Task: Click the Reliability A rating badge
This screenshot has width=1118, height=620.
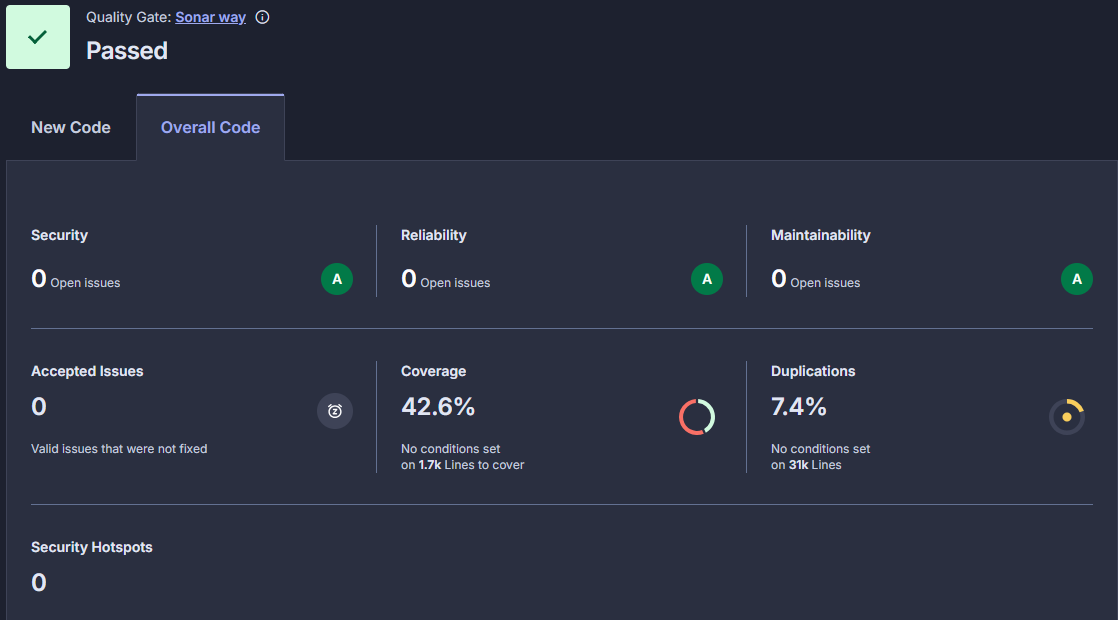Action: point(707,279)
